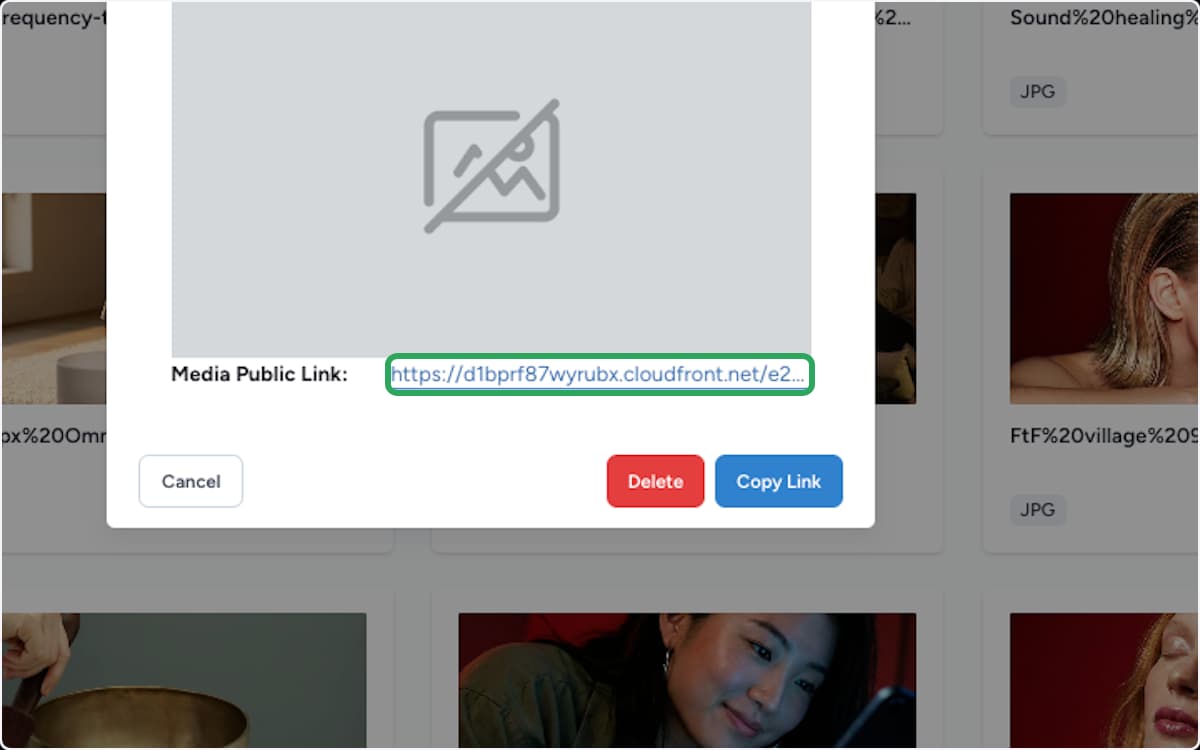Select the beige interior room thumbnail
1200x750 pixels.
click(x=54, y=298)
